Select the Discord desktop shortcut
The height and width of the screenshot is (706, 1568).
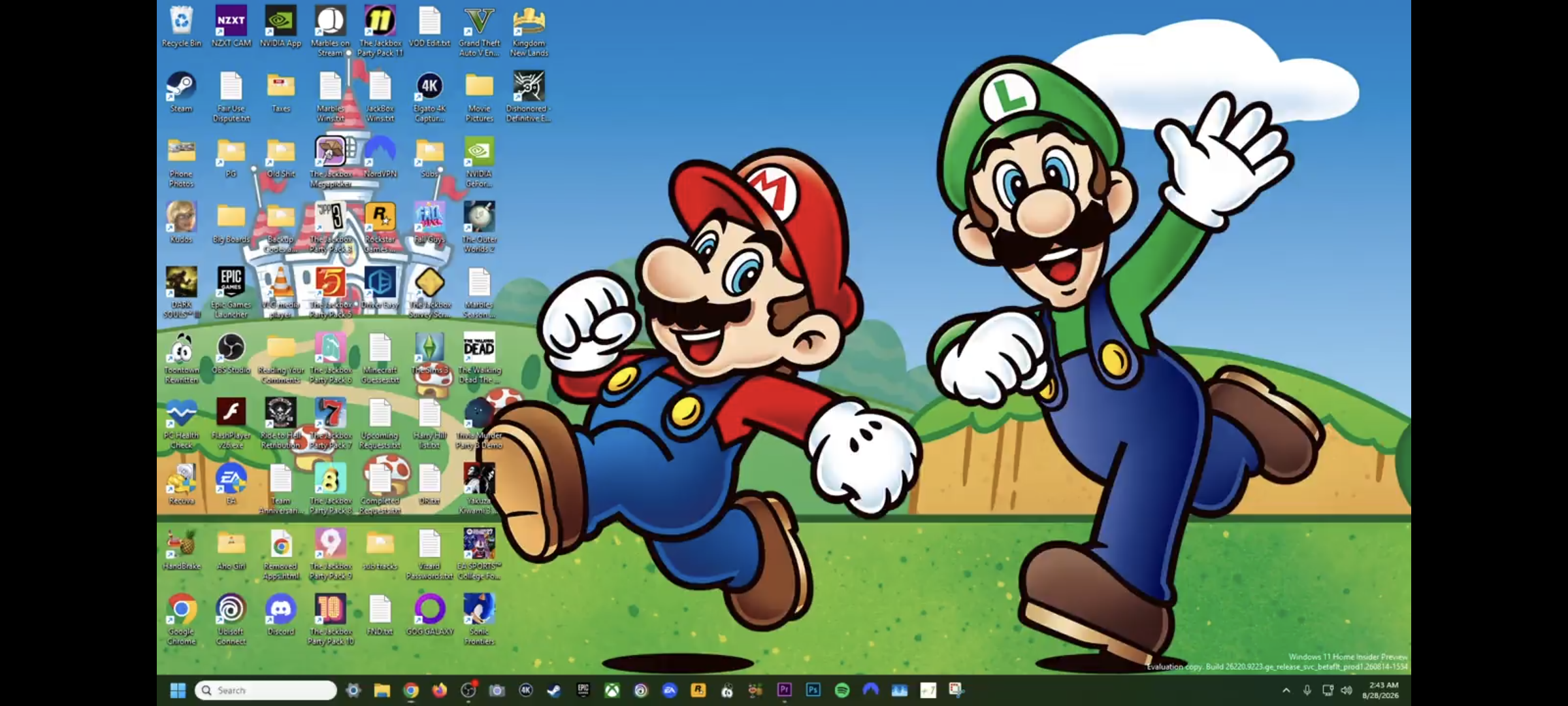pyautogui.click(x=281, y=614)
